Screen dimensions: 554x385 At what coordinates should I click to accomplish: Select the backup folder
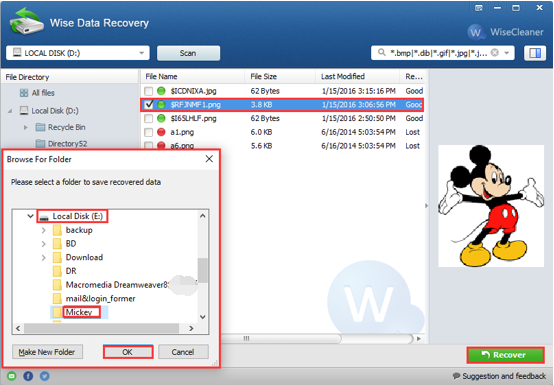(79, 230)
